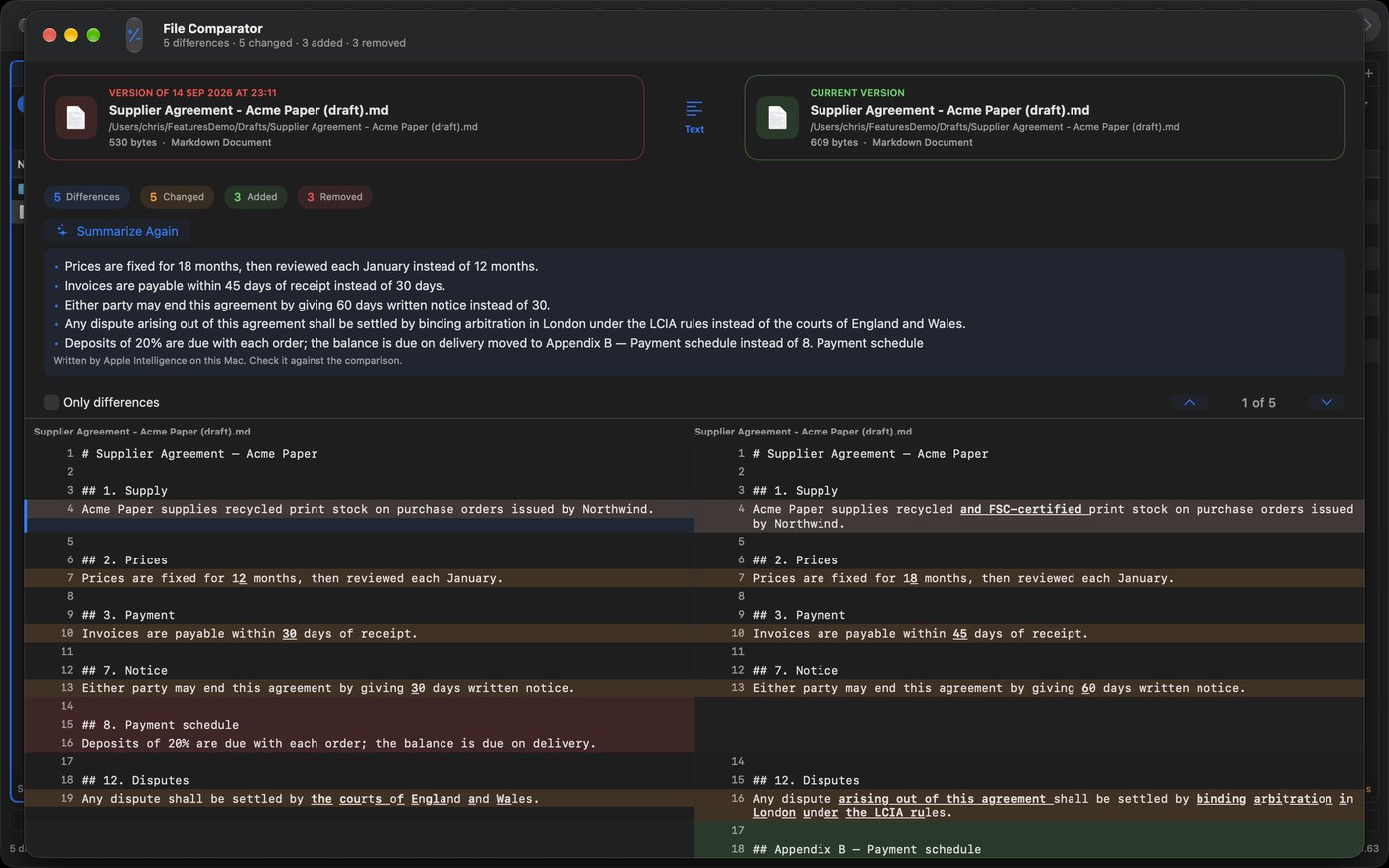The width and height of the screenshot is (1389, 868).
Task: Click right line 4 with 'and FSC-certified'
Action: 1030,516
